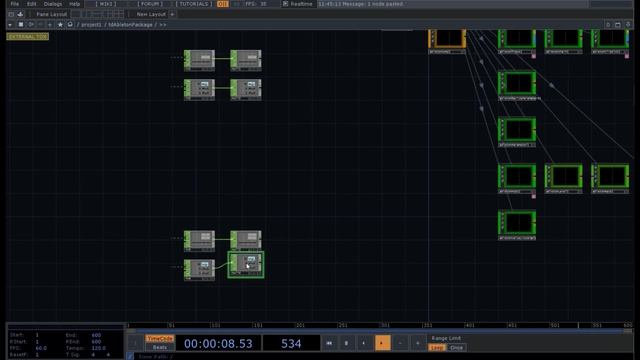Open the [FORUM] link
This screenshot has height=360, width=640.
(150, 4)
